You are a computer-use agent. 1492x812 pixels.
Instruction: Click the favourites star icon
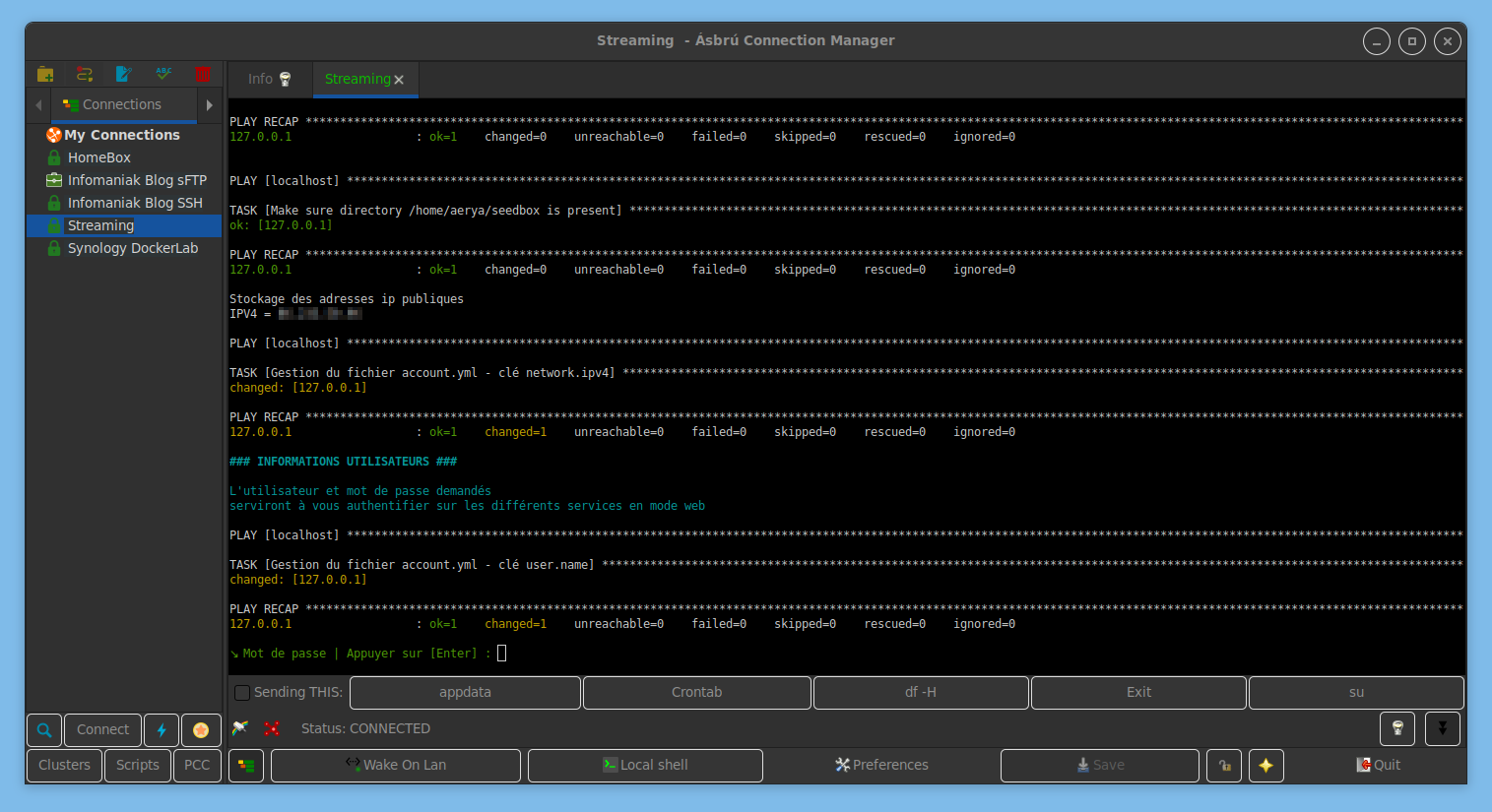(x=201, y=730)
